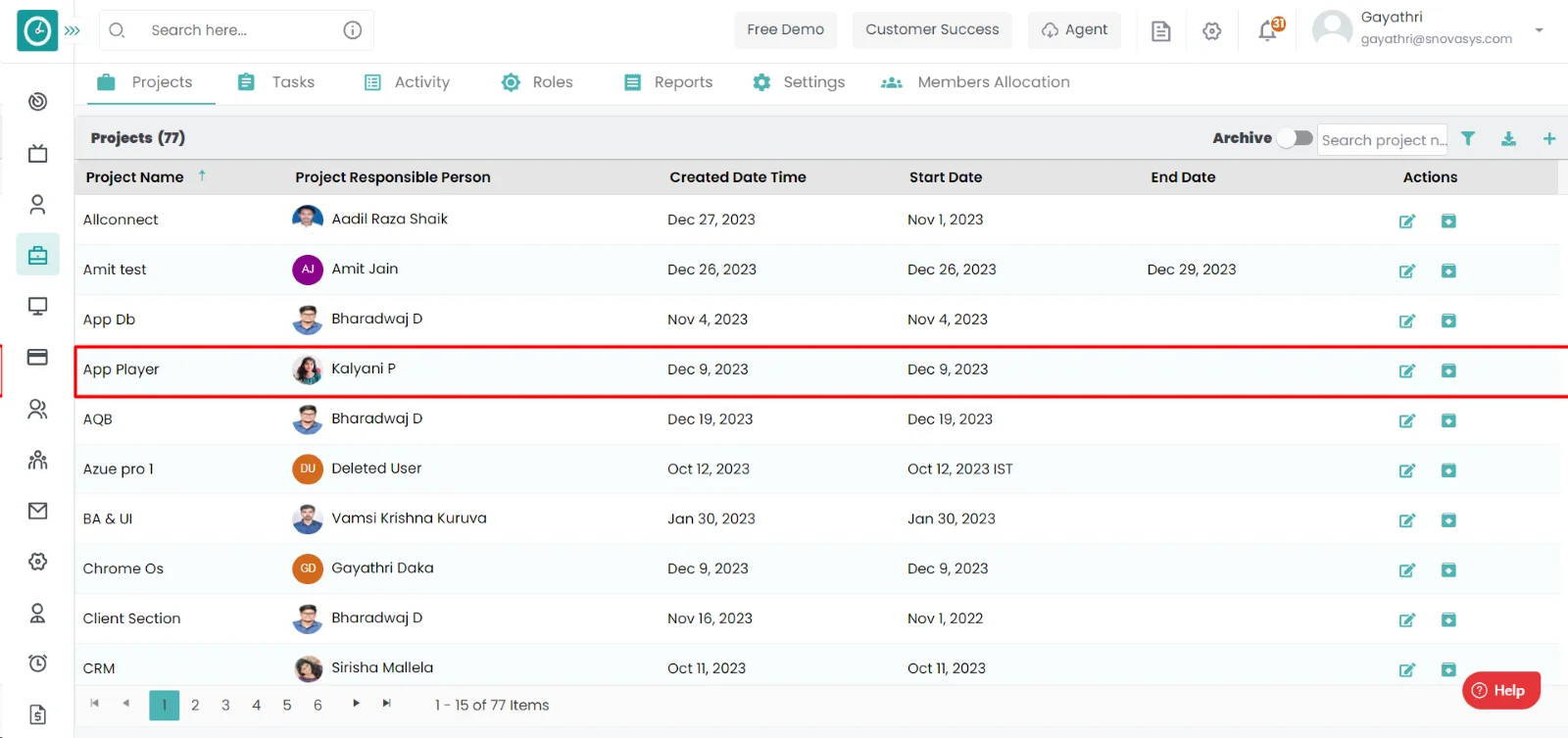The width and height of the screenshot is (1568, 738).
Task: Open the Free Demo button
Action: coord(785,29)
